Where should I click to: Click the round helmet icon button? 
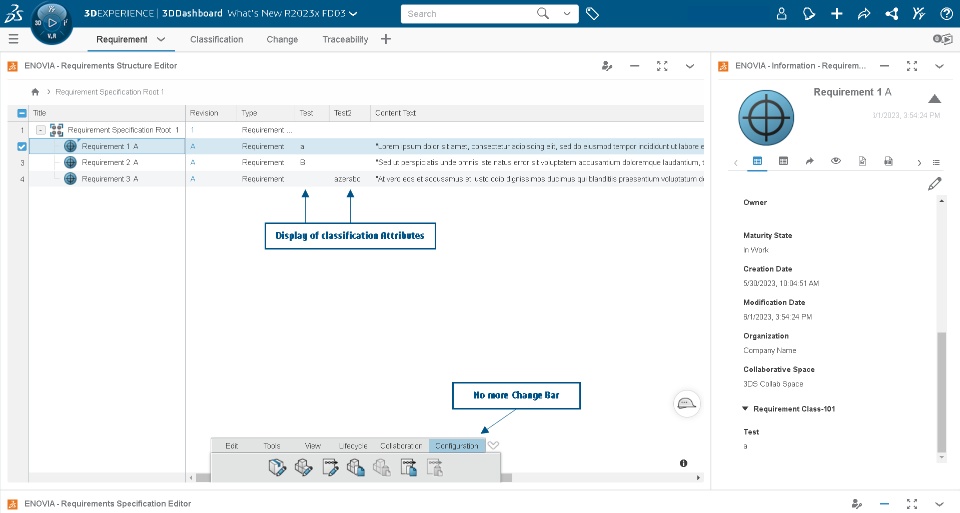pyautogui.click(x=687, y=404)
